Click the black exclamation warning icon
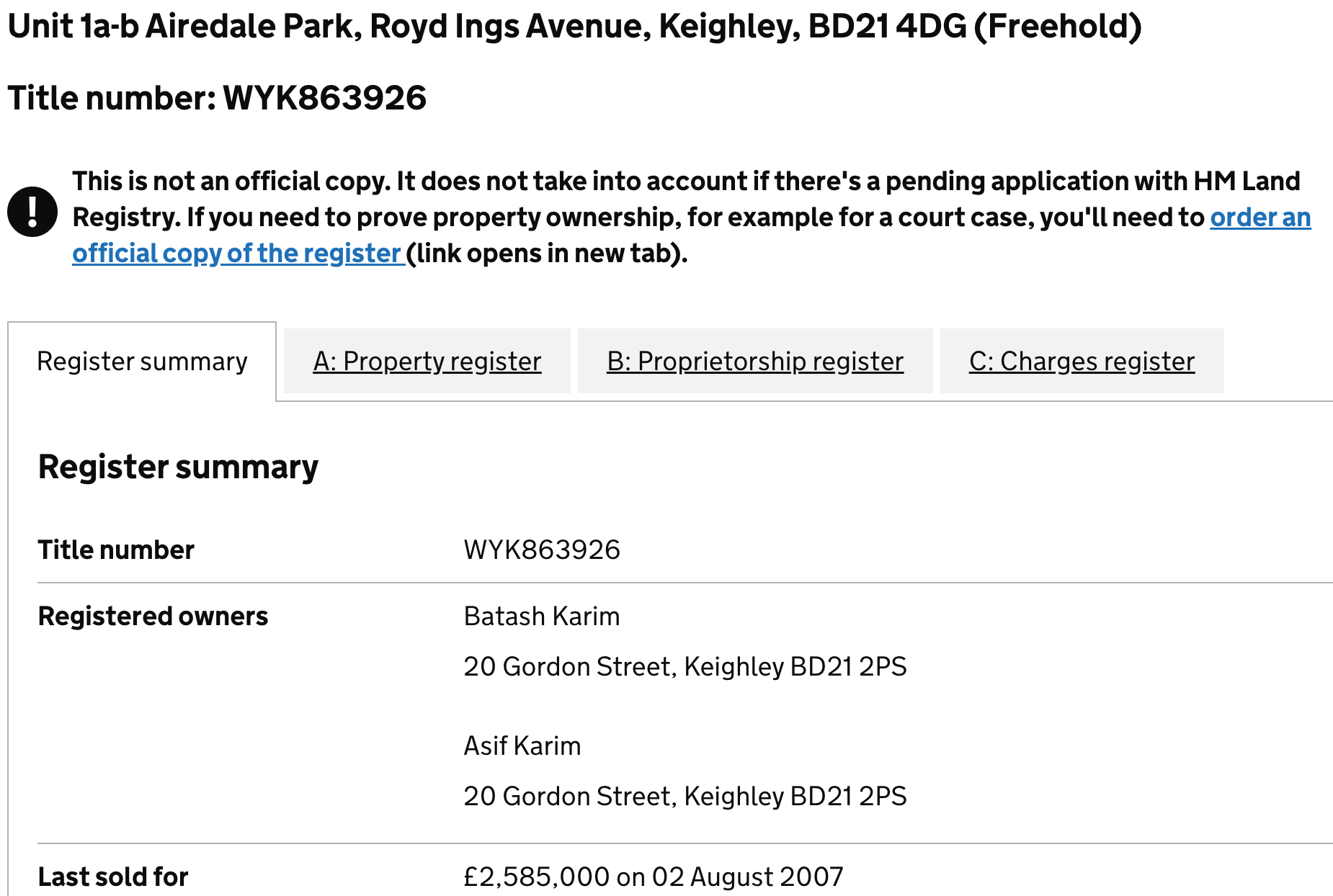The height and width of the screenshot is (896, 1333). pos(32,211)
